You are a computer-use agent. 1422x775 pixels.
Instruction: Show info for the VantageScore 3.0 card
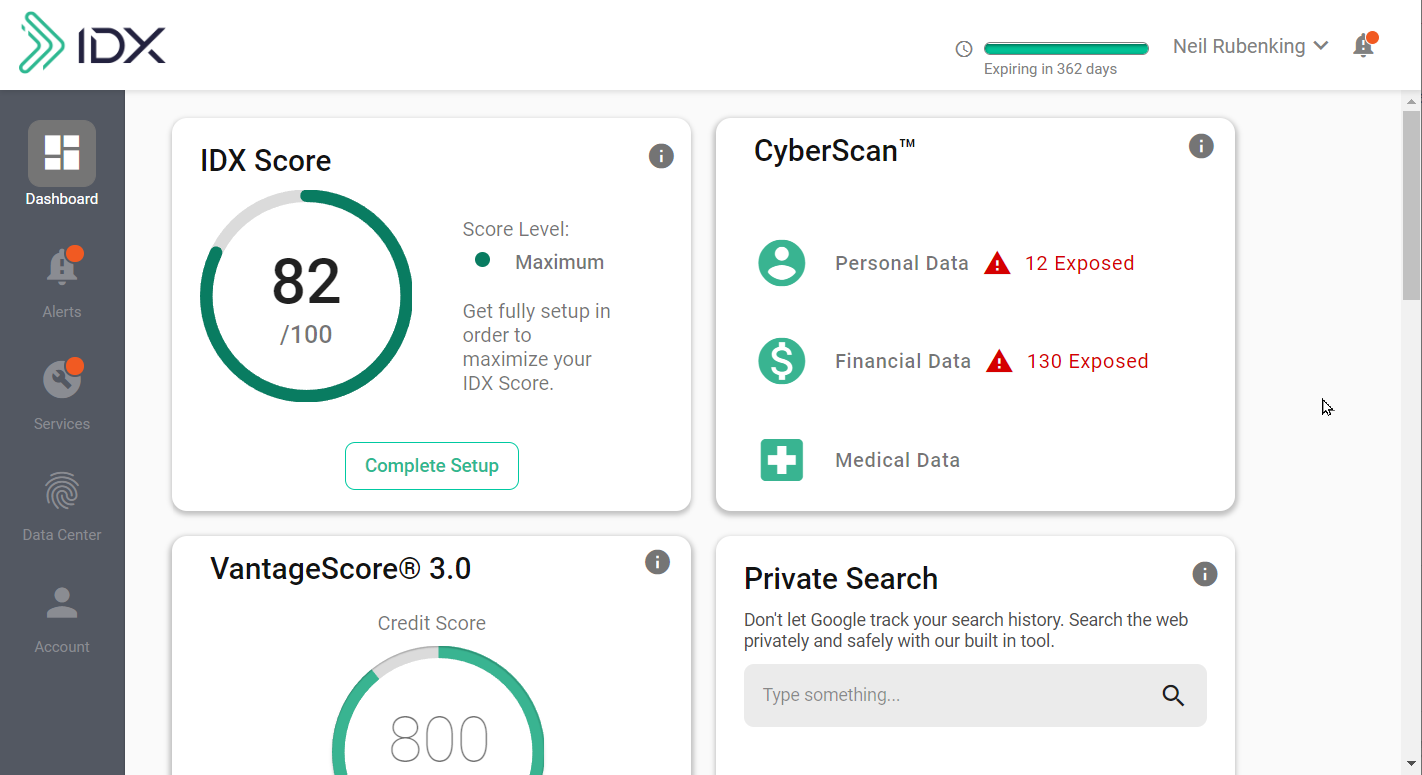point(657,562)
